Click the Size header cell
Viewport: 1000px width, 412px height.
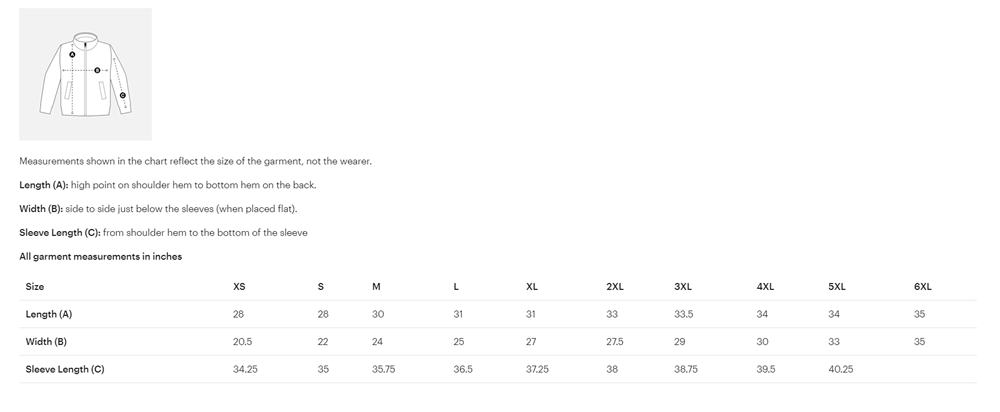(34, 286)
